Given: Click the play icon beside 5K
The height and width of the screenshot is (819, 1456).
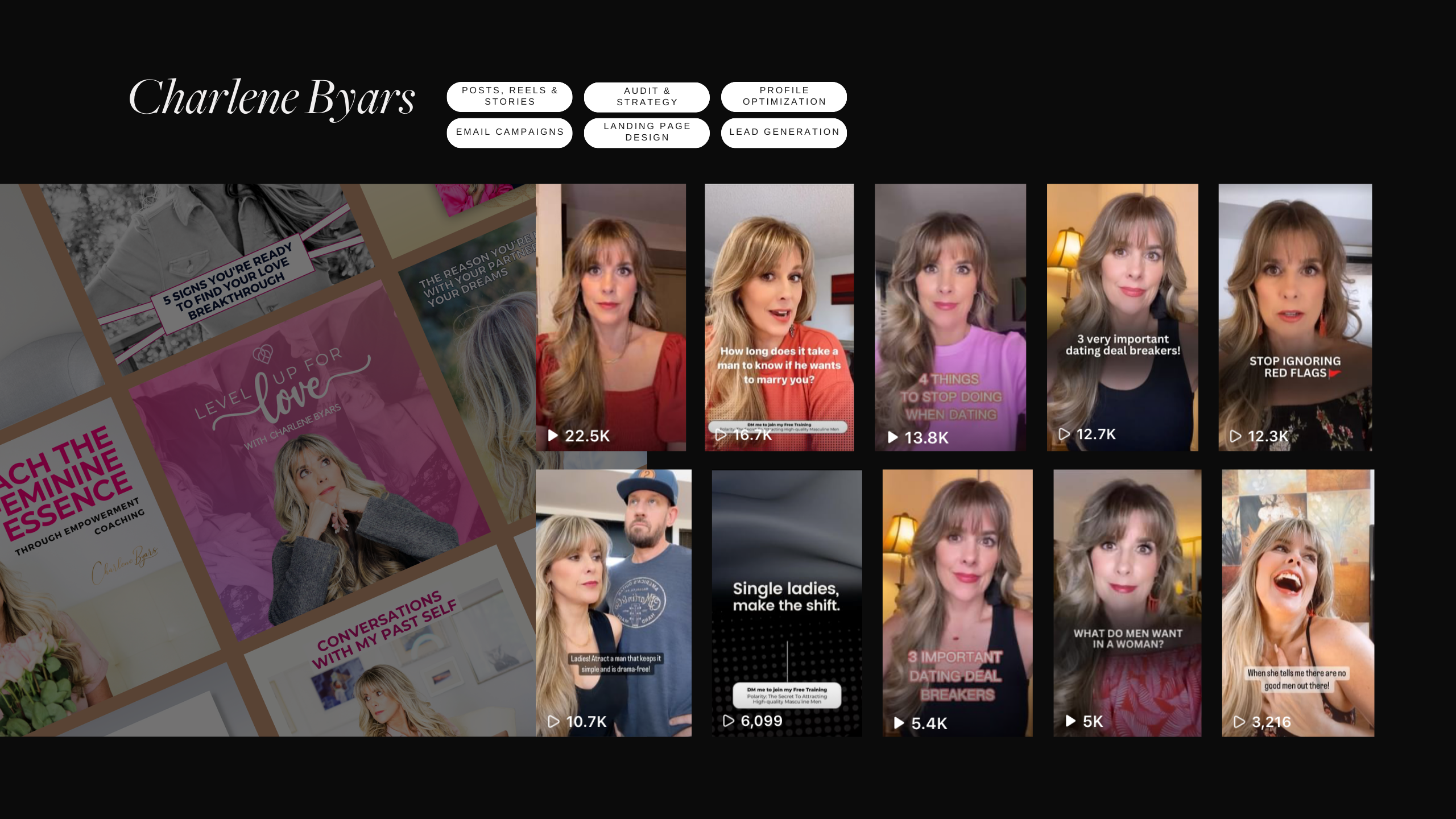Looking at the screenshot, I should click(x=1070, y=721).
